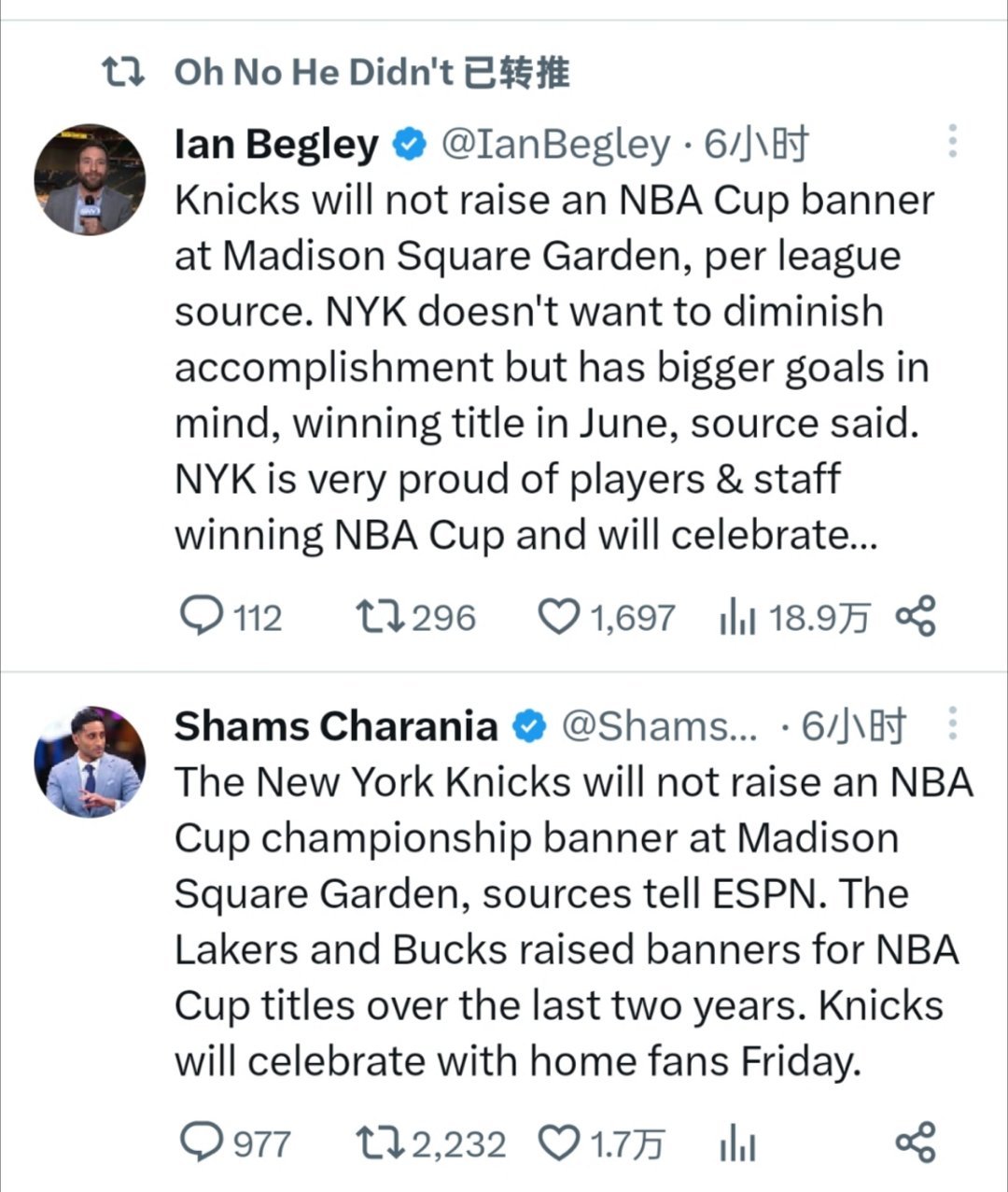
Task: Open more options for Ian Begley's tweet
Action: coord(952,141)
